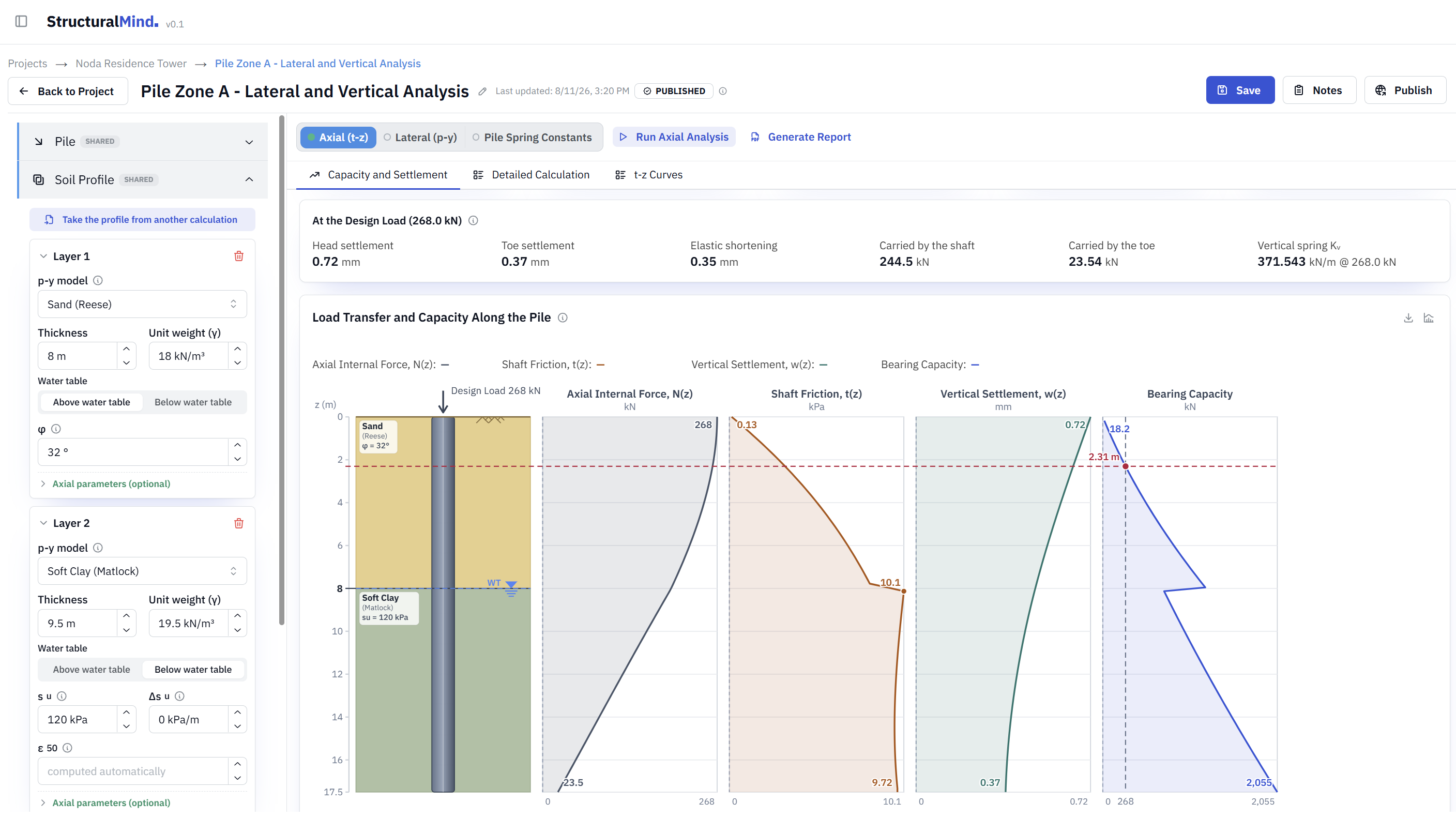Screen dimensions: 1456x818
Task: Toggle the sidebar panel icon
Action: point(21,22)
